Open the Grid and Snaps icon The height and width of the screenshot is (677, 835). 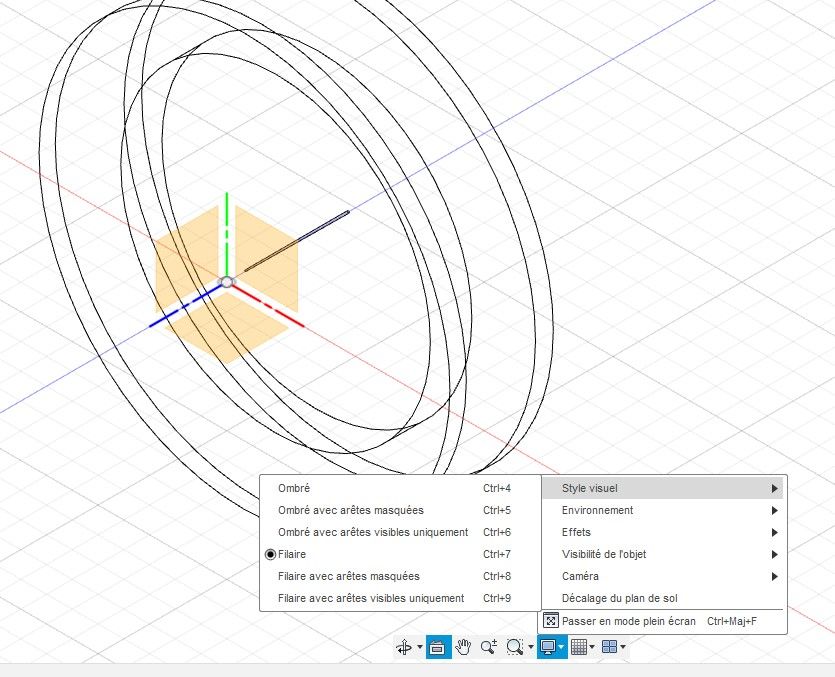[578, 647]
